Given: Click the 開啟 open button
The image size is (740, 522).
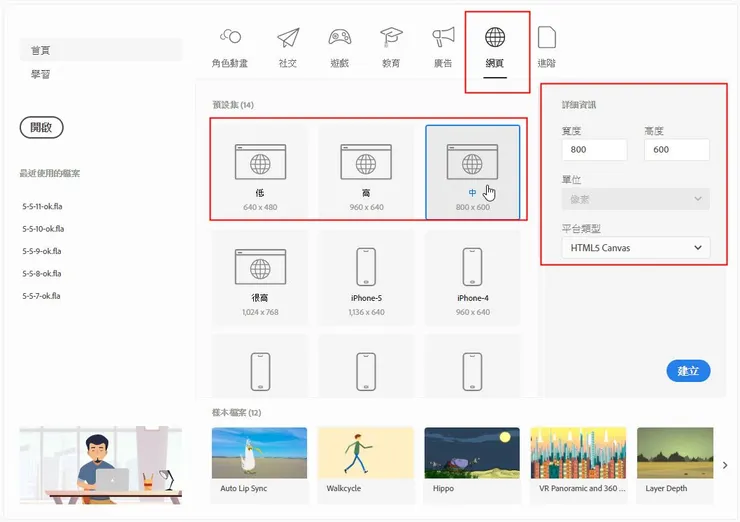Looking at the screenshot, I should (42, 127).
